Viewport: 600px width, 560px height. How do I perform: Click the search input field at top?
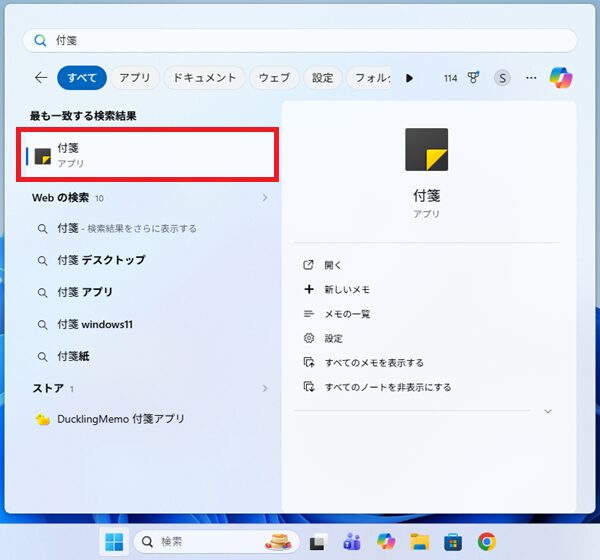(300, 41)
